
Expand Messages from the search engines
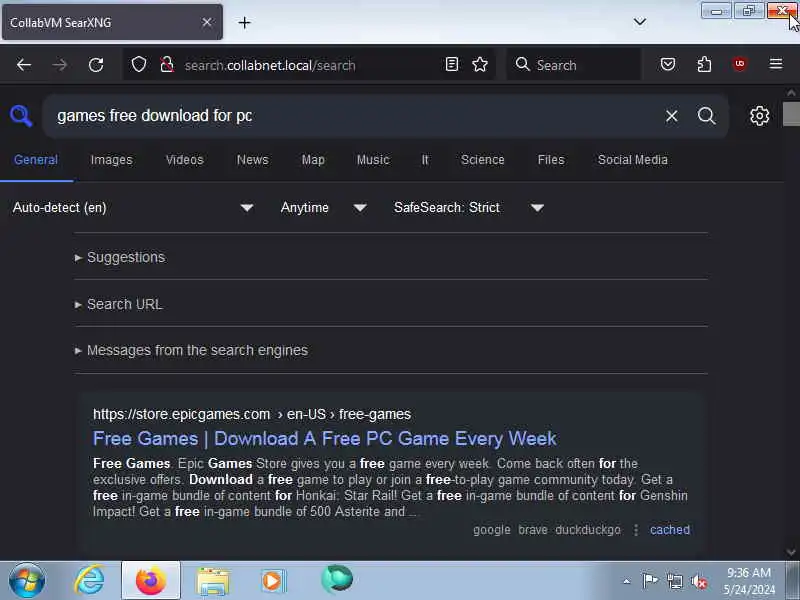[191, 351]
